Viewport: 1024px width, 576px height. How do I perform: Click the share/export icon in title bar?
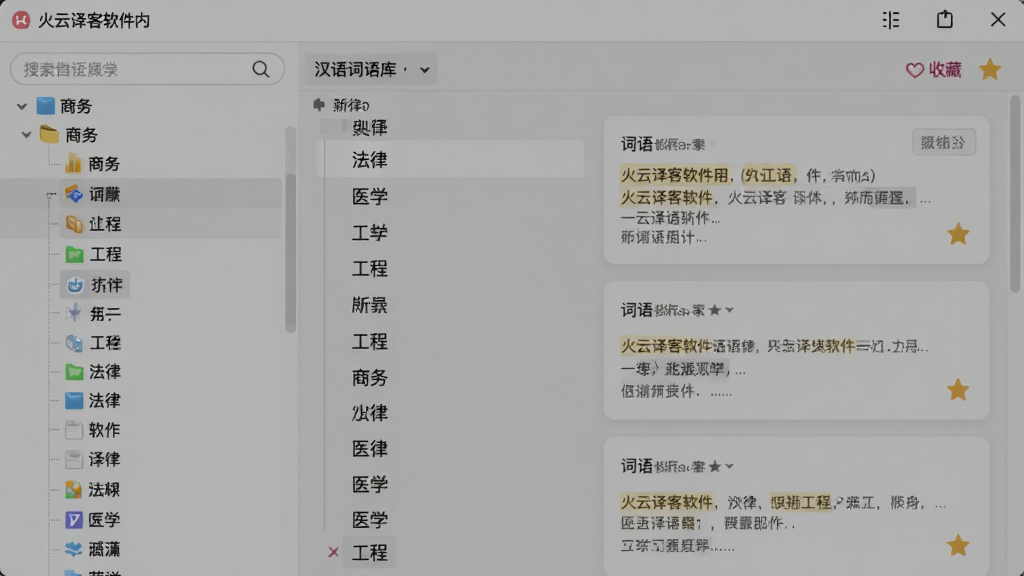(944, 20)
